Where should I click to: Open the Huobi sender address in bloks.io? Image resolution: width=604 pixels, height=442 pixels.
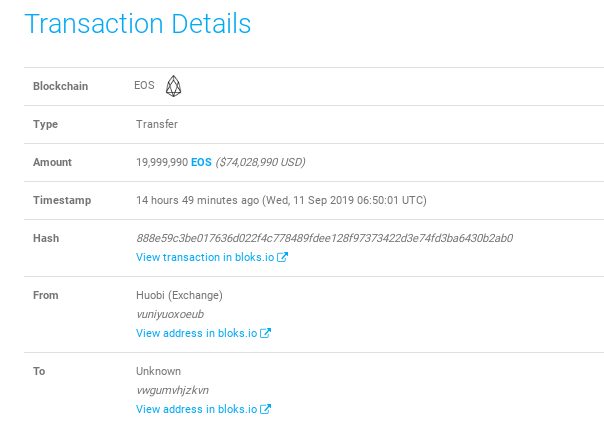click(x=203, y=333)
